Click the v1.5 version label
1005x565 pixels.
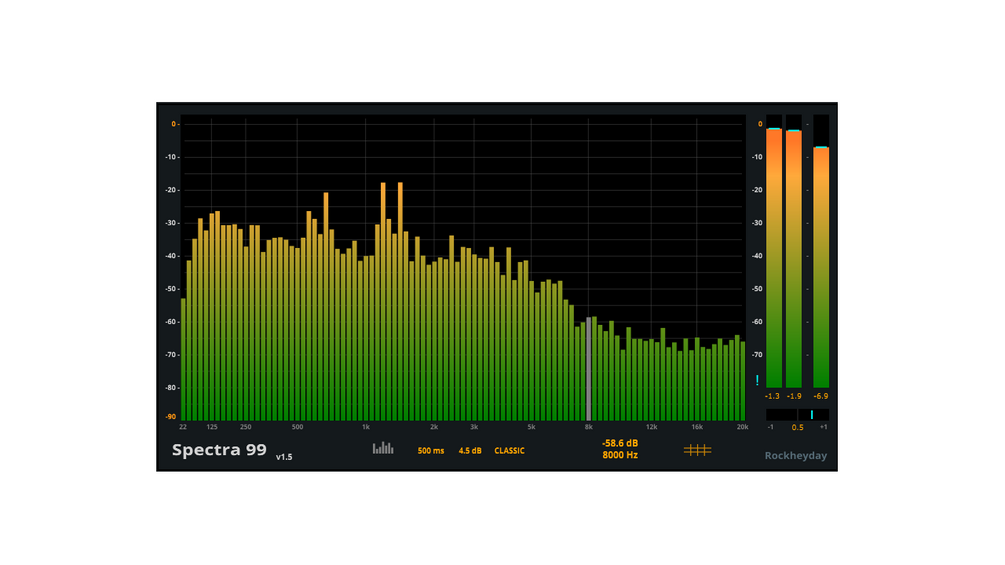point(284,457)
